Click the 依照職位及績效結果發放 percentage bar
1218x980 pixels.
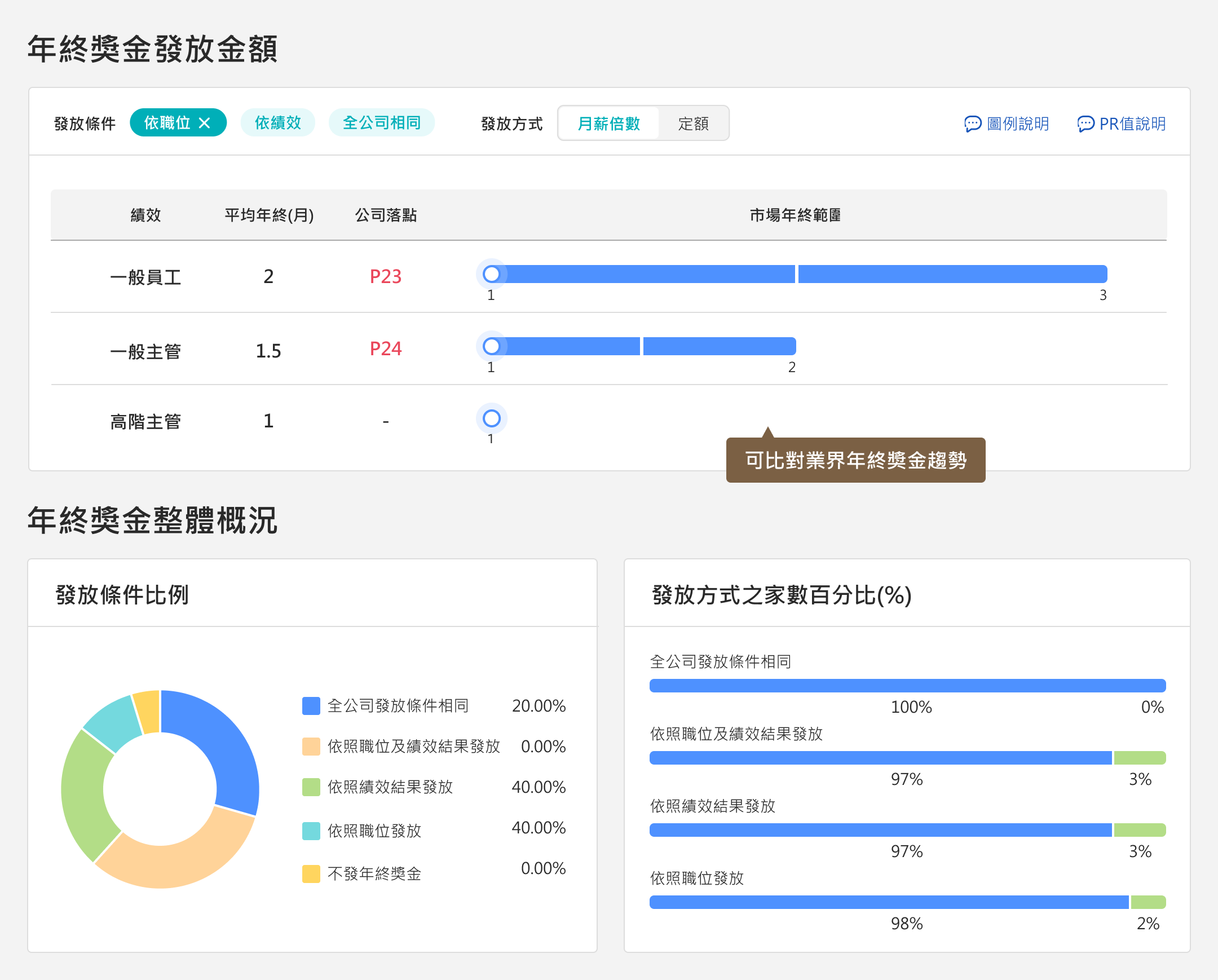pyautogui.click(x=907, y=758)
